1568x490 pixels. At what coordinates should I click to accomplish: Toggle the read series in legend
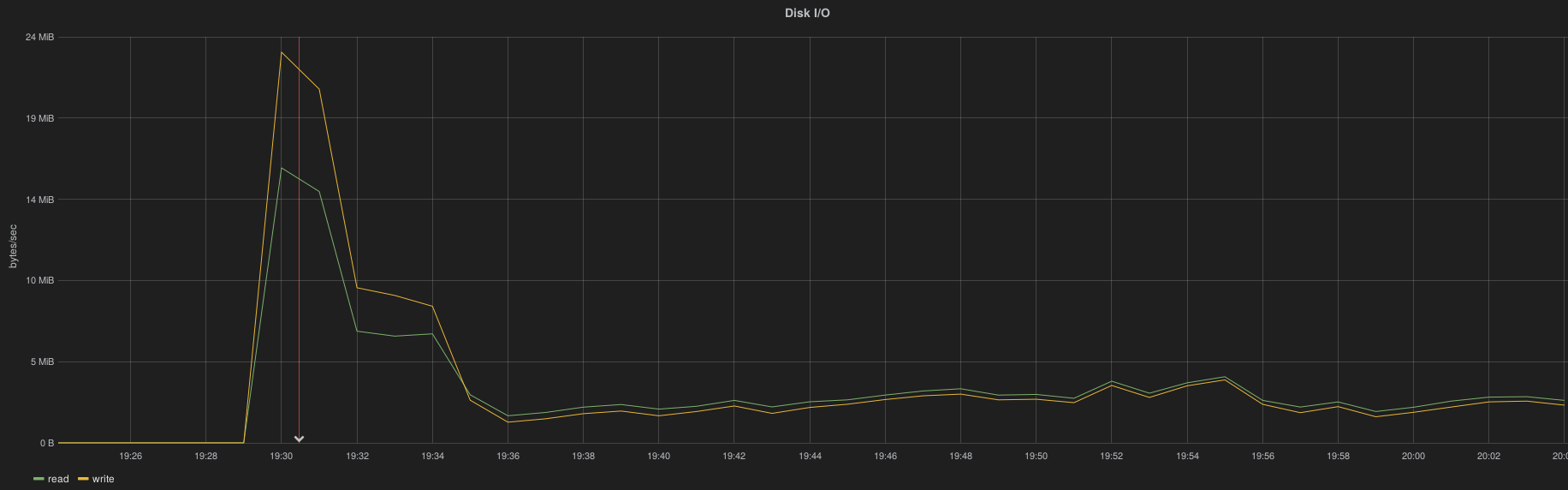tap(58, 479)
